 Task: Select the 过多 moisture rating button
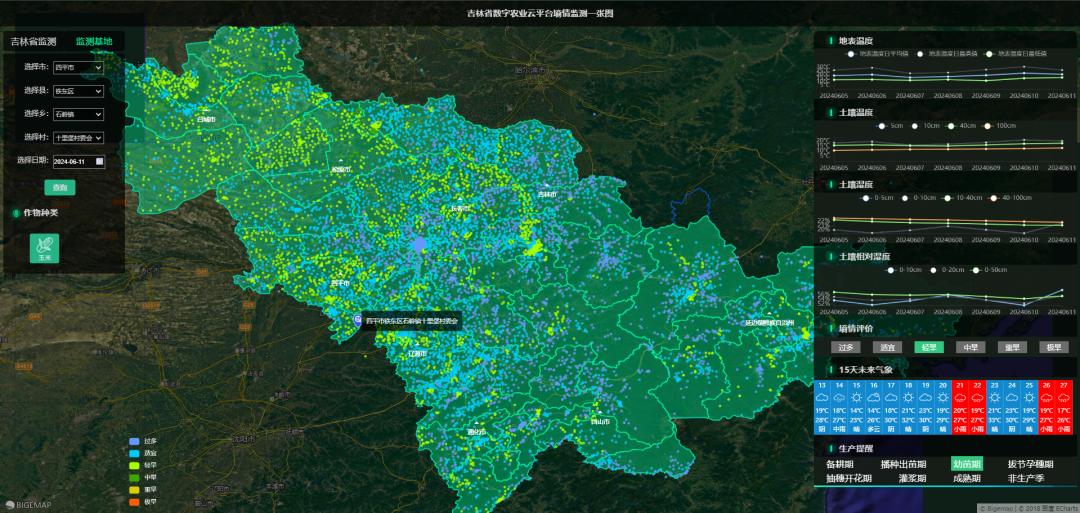click(x=846, y=347)
